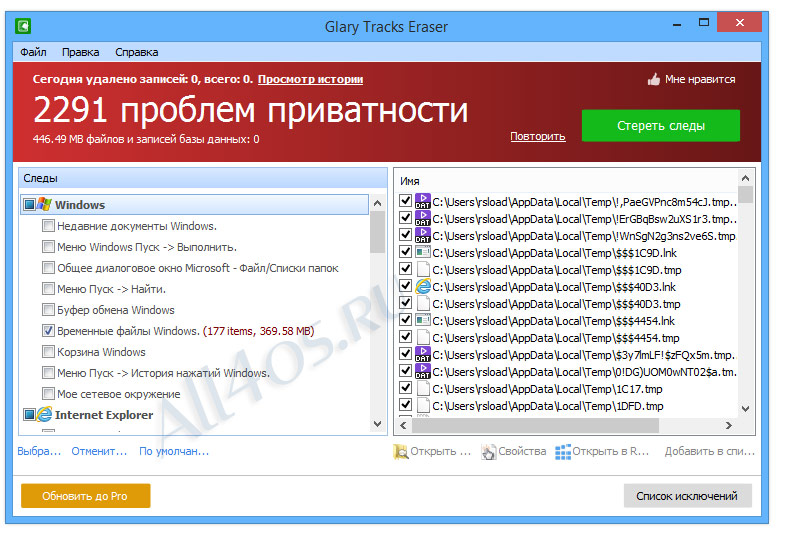799x549 pixels.
Task: Toggle Недавние документы Windows checkbox
Action: pos(48,225)
